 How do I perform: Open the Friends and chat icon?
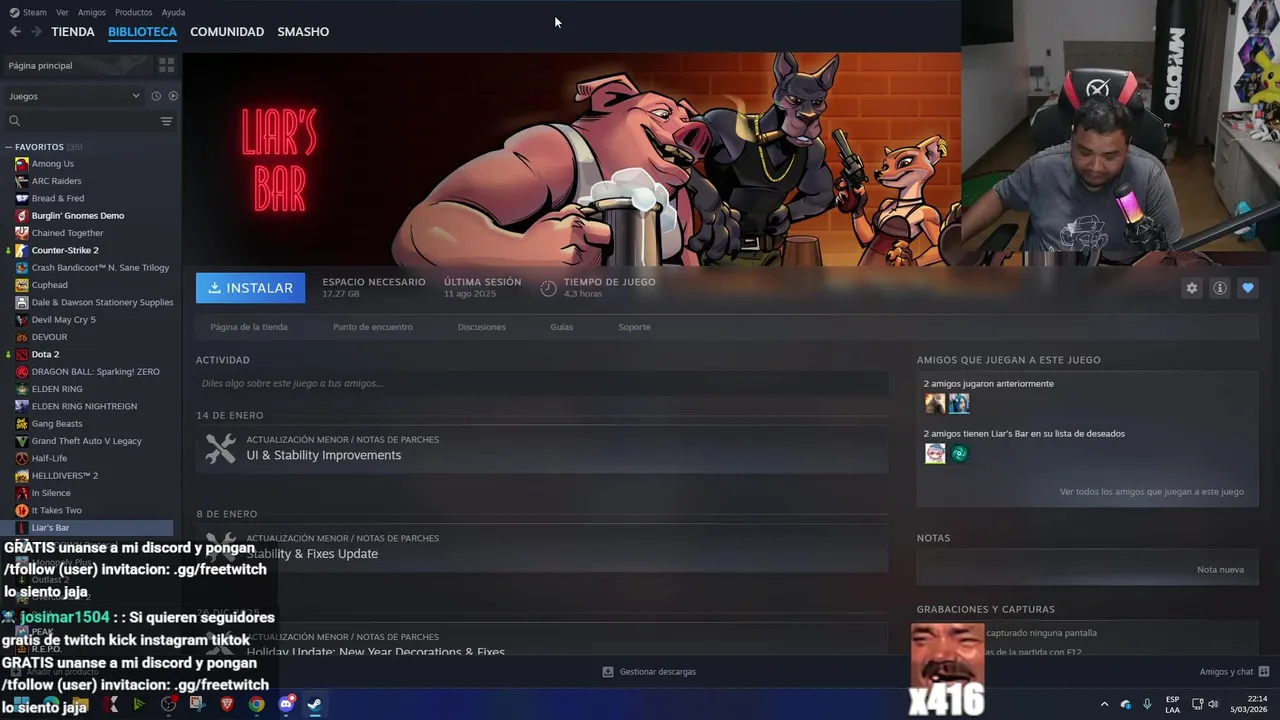1263,672
